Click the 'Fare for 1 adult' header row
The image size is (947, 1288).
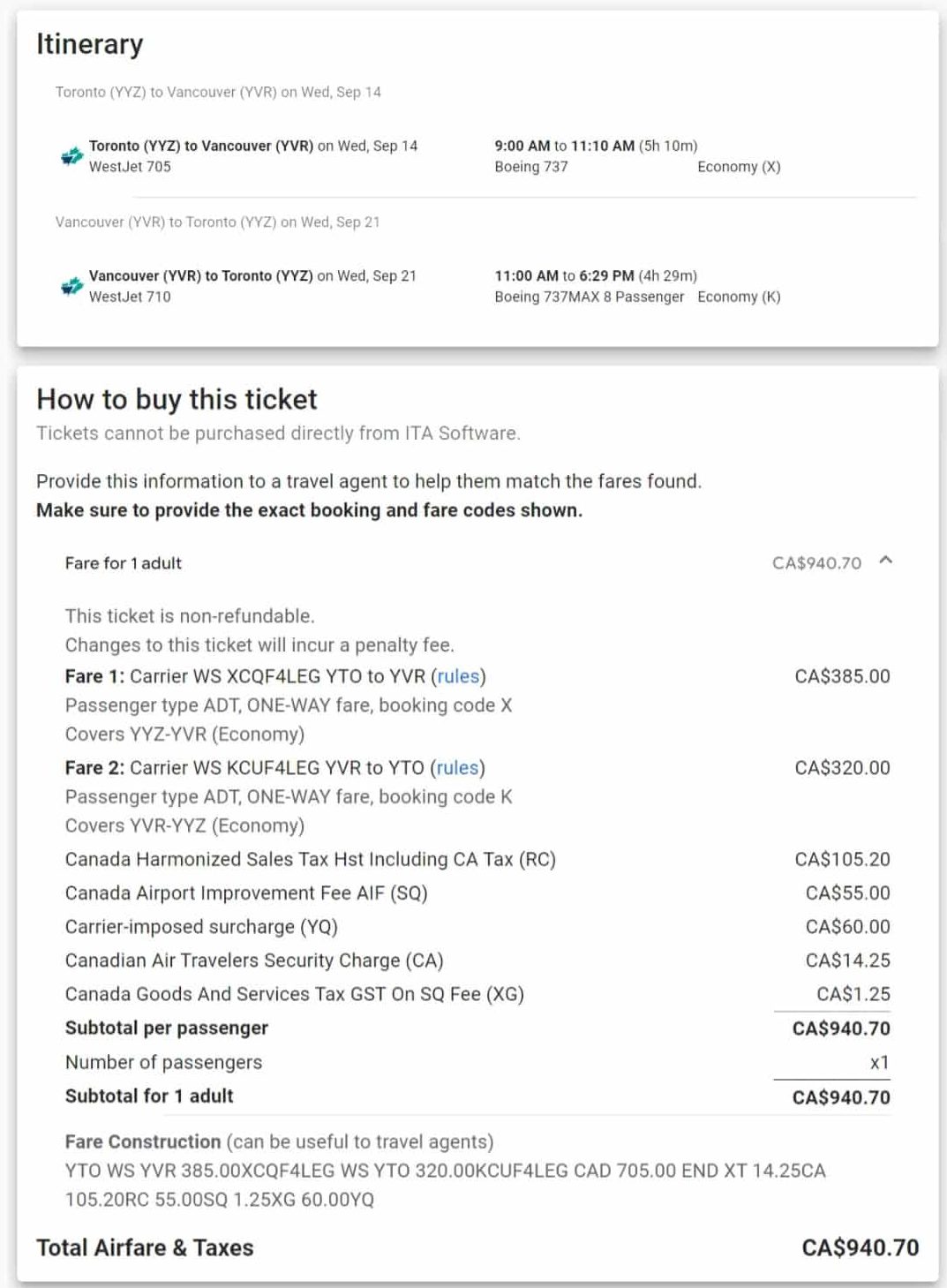[124, 563]
